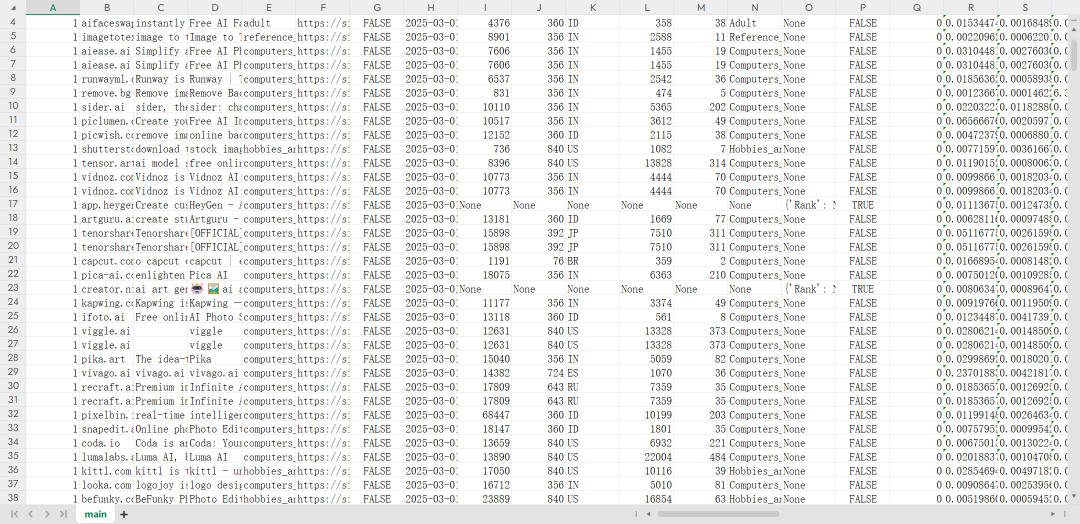Select cell with value 68447
This screenshot has height=524, width=1080.
coord(485,415)
